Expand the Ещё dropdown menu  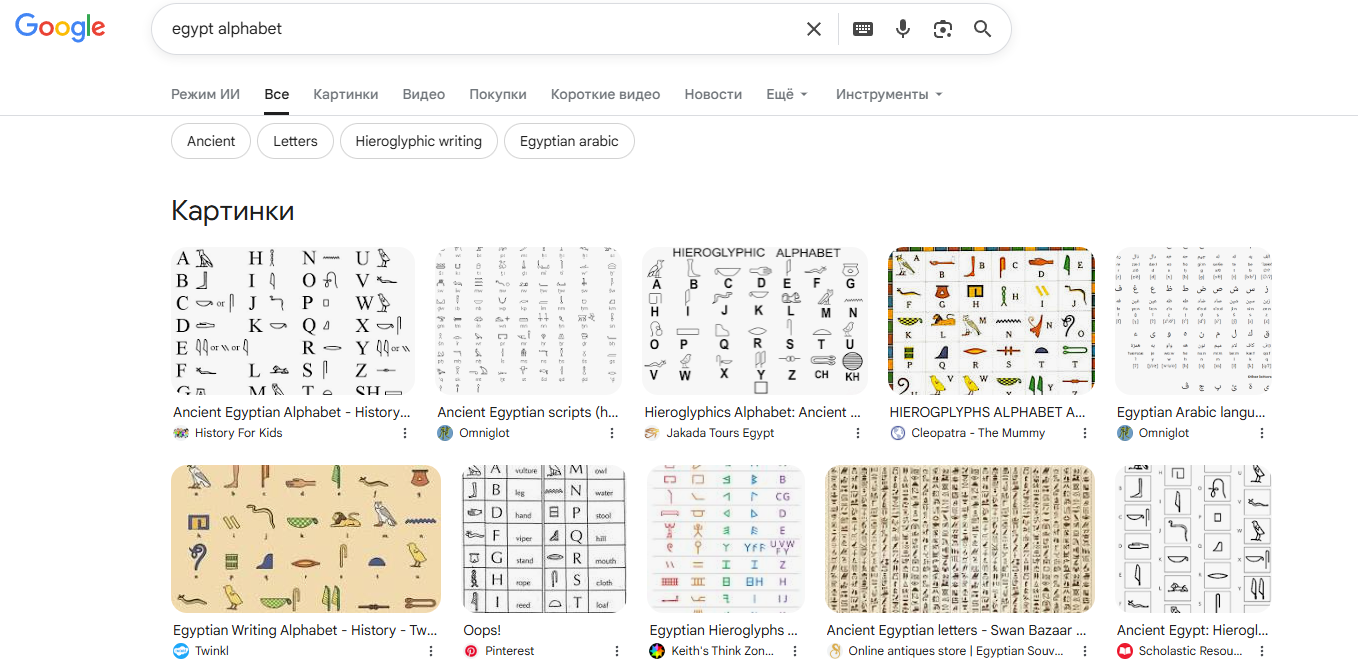click(x=786, y=94)
